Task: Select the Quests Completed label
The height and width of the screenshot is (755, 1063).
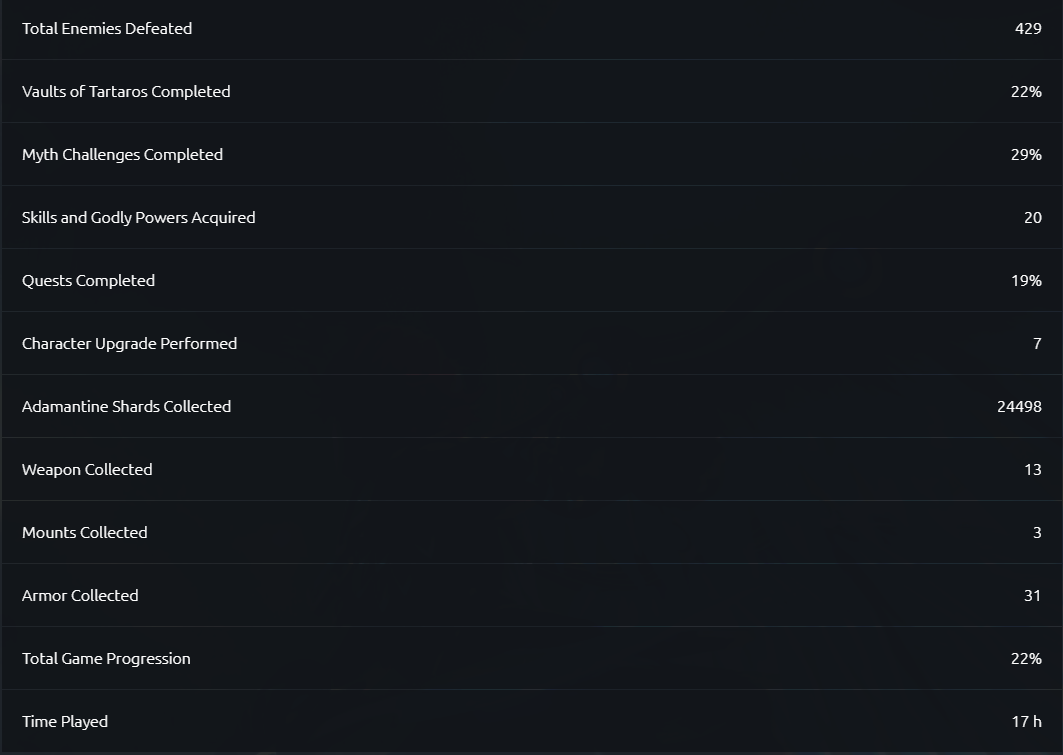Action: point(88,281)
